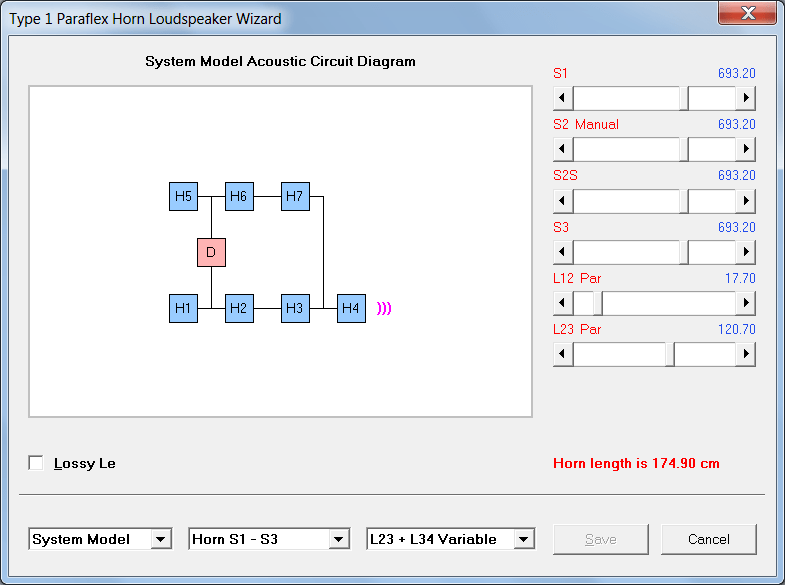Increase L12 Par with right arrow
The width and height of the screenshot is (785, 585).
click(745, 303)
